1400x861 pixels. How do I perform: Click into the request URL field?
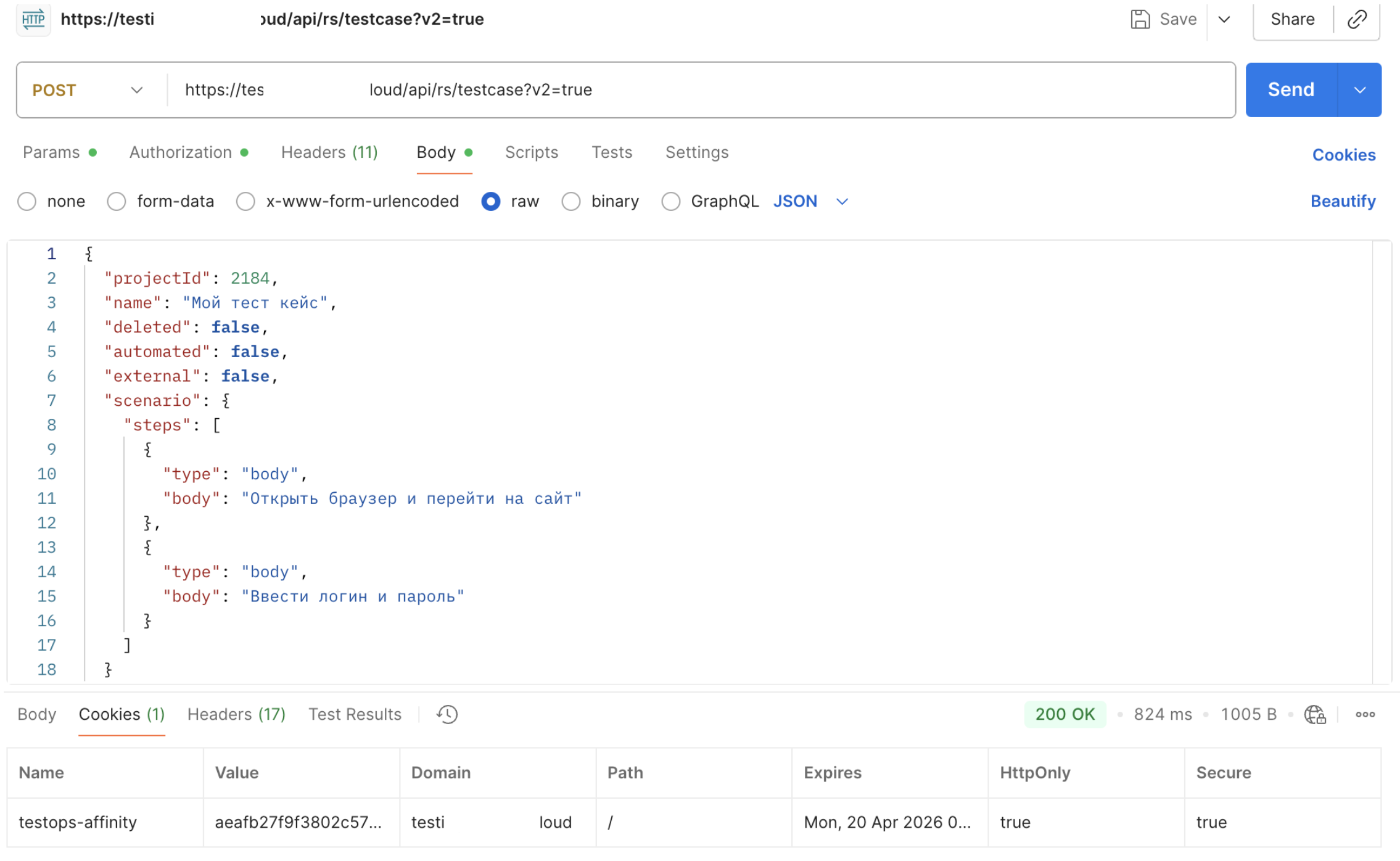pyautogui.click(x=701, y=90)
